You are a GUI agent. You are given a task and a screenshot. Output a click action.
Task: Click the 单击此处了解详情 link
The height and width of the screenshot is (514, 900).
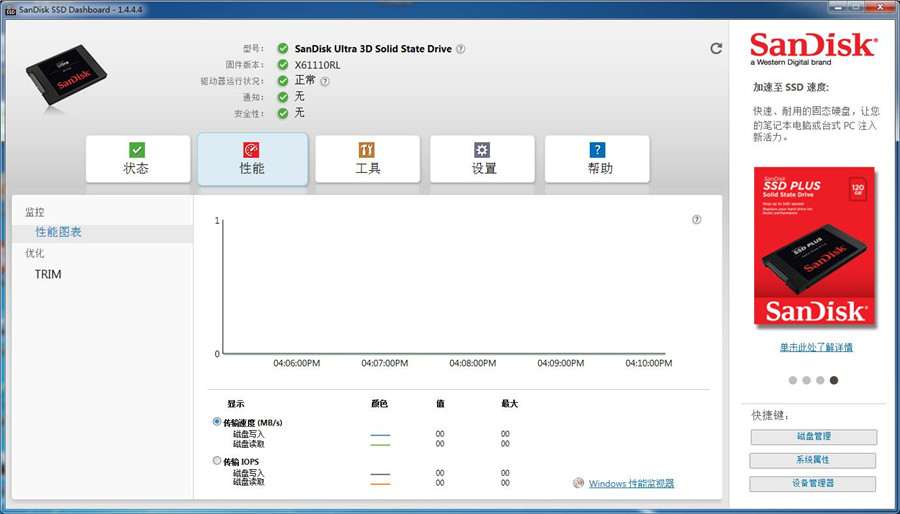(816, 347)
